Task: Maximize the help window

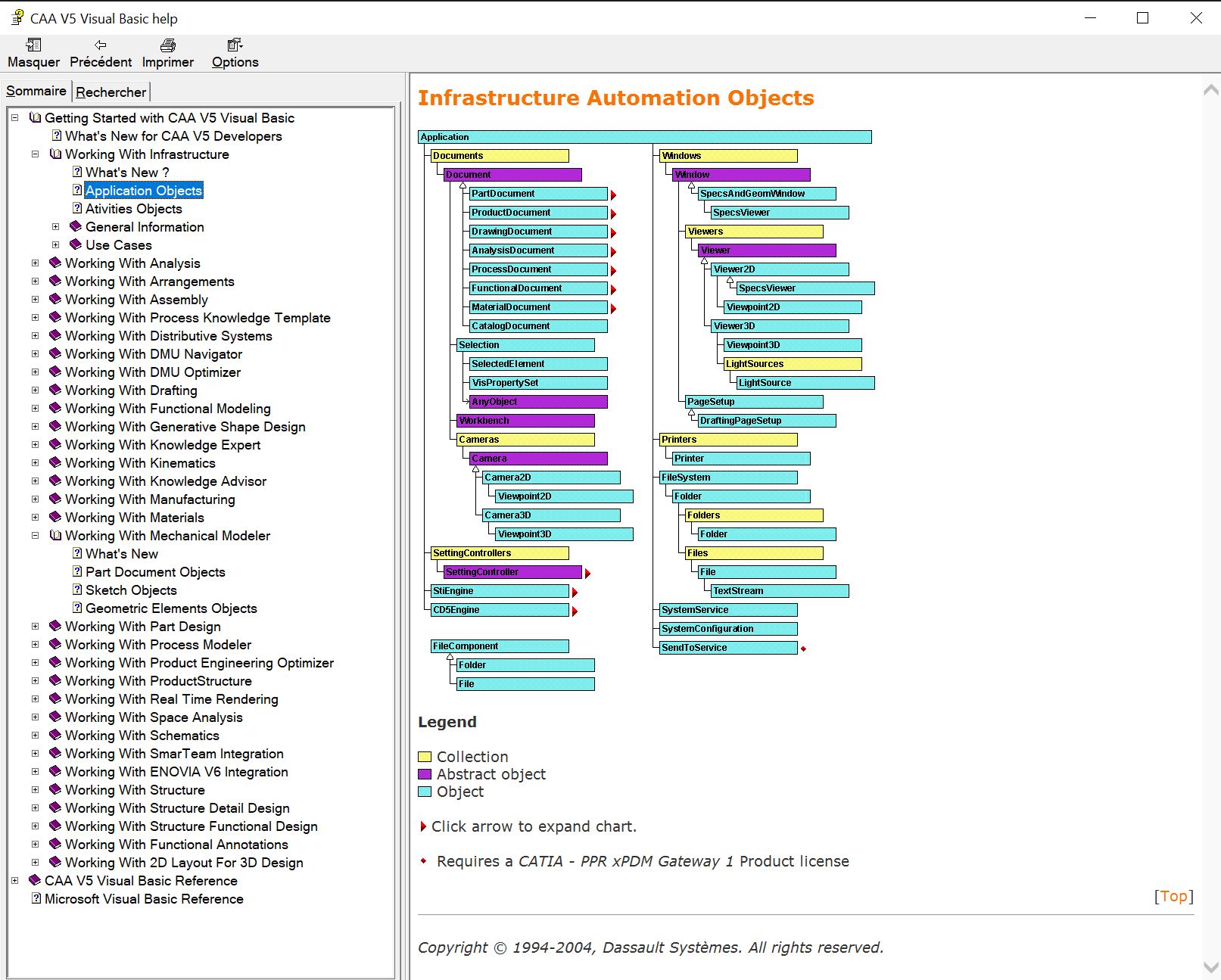Action: (1143, 18)
